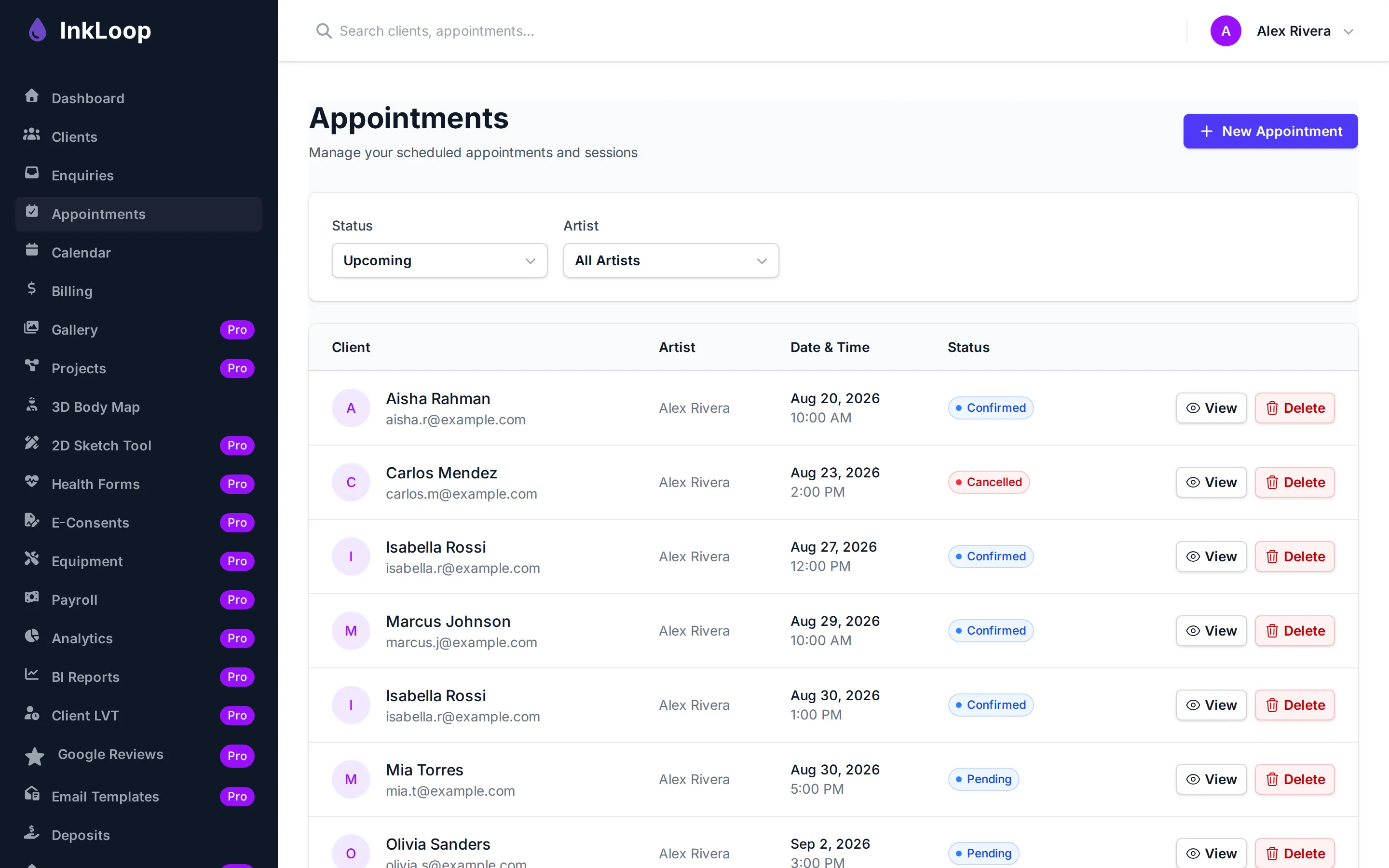Click the Analytics pie chart icon
This screenshot has width=1389, height=868.
point(31,636)
